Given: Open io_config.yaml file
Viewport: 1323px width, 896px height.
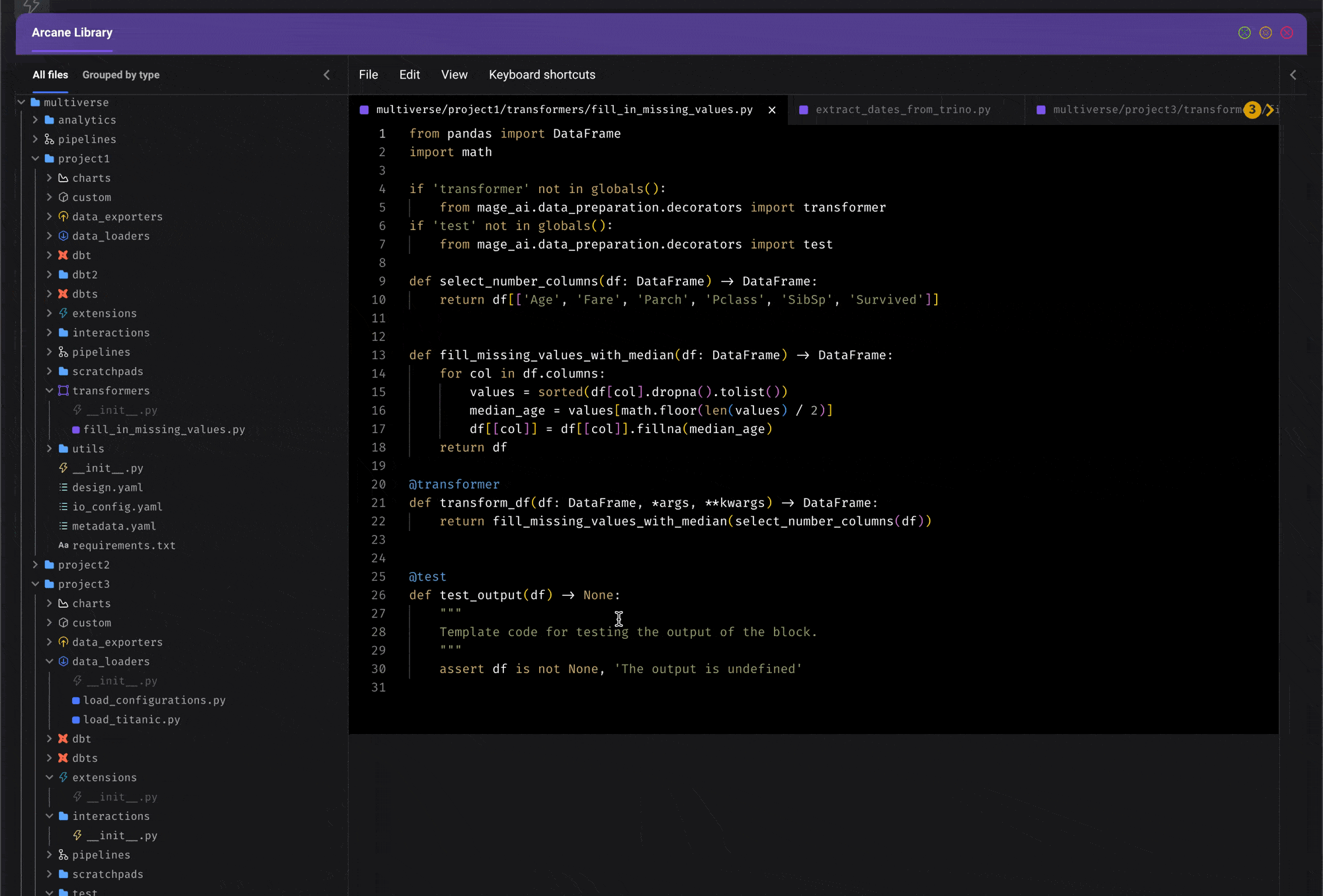Looking at the screenshot, I should click(x=117, y=507).
